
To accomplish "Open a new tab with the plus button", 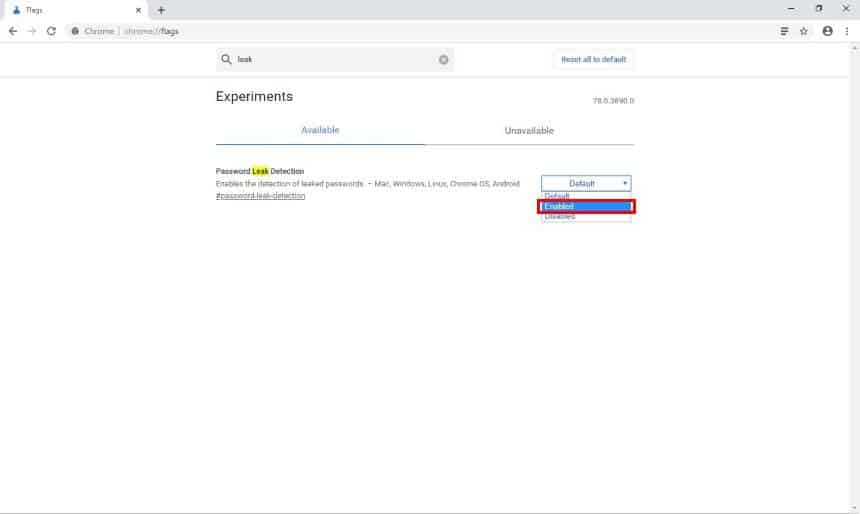I will click(161, 10).
